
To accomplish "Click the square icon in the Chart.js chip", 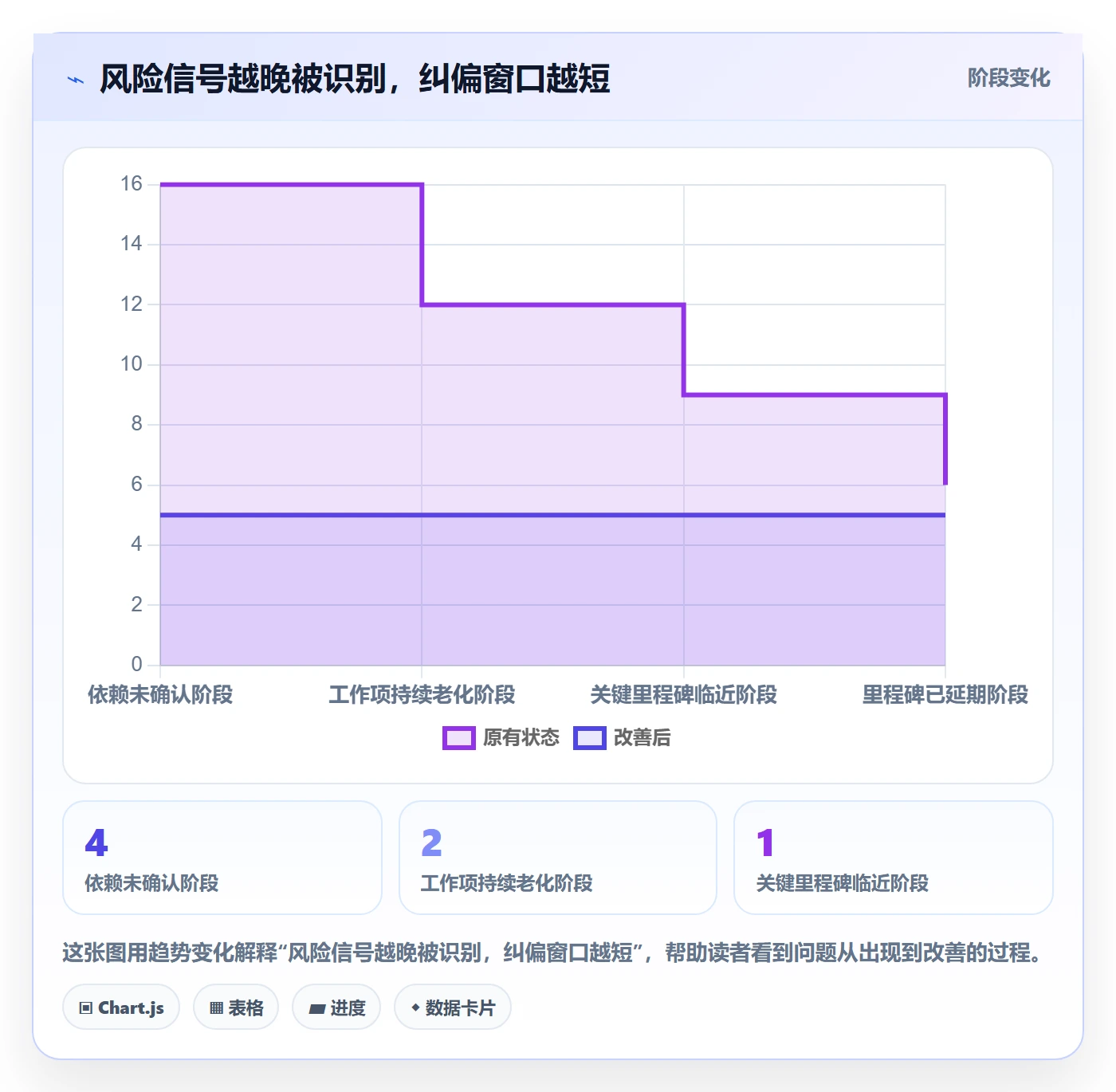I will tap(86, 1008).
